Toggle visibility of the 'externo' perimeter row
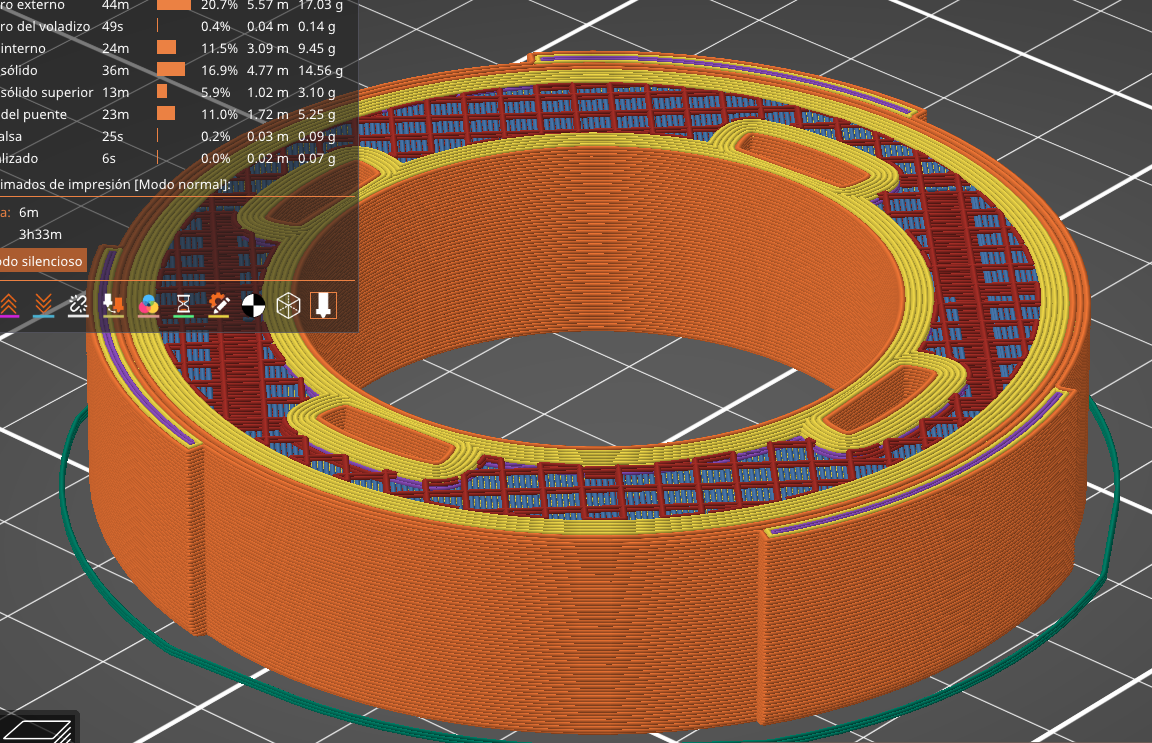The width and height of the screenshot is (1152, 743). click(34, 5)
